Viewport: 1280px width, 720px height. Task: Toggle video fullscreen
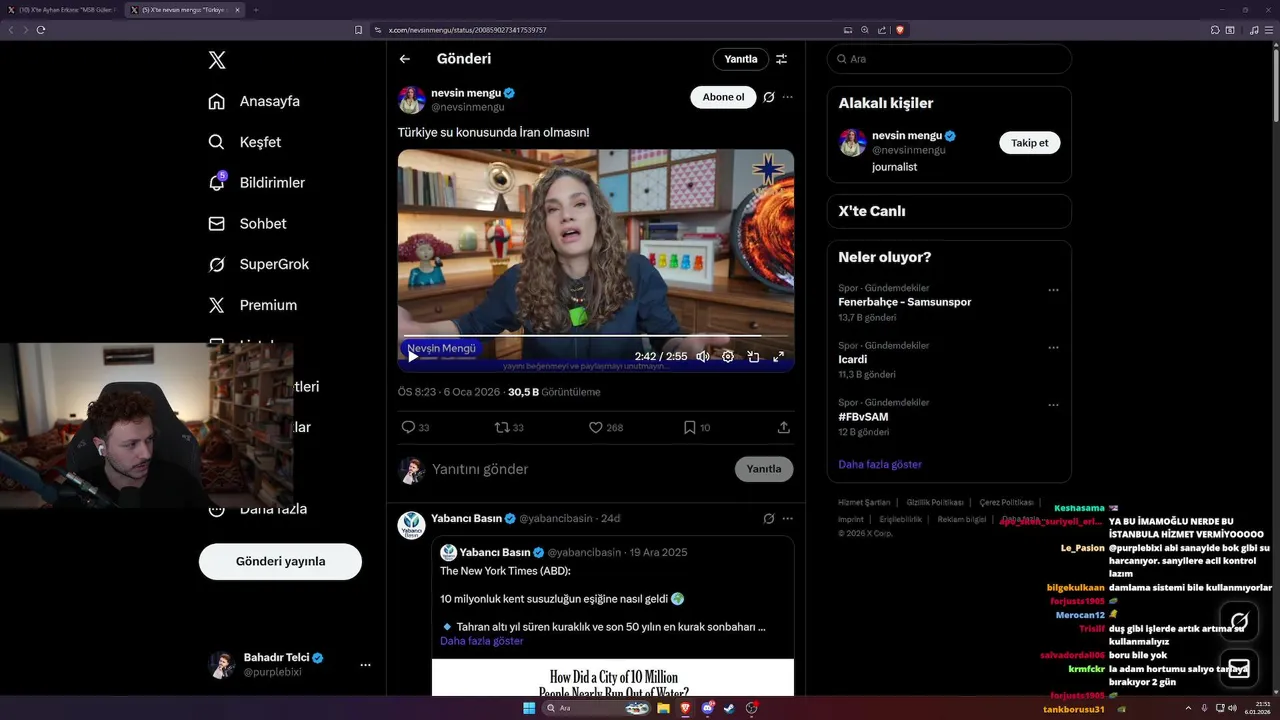point(778,356)
